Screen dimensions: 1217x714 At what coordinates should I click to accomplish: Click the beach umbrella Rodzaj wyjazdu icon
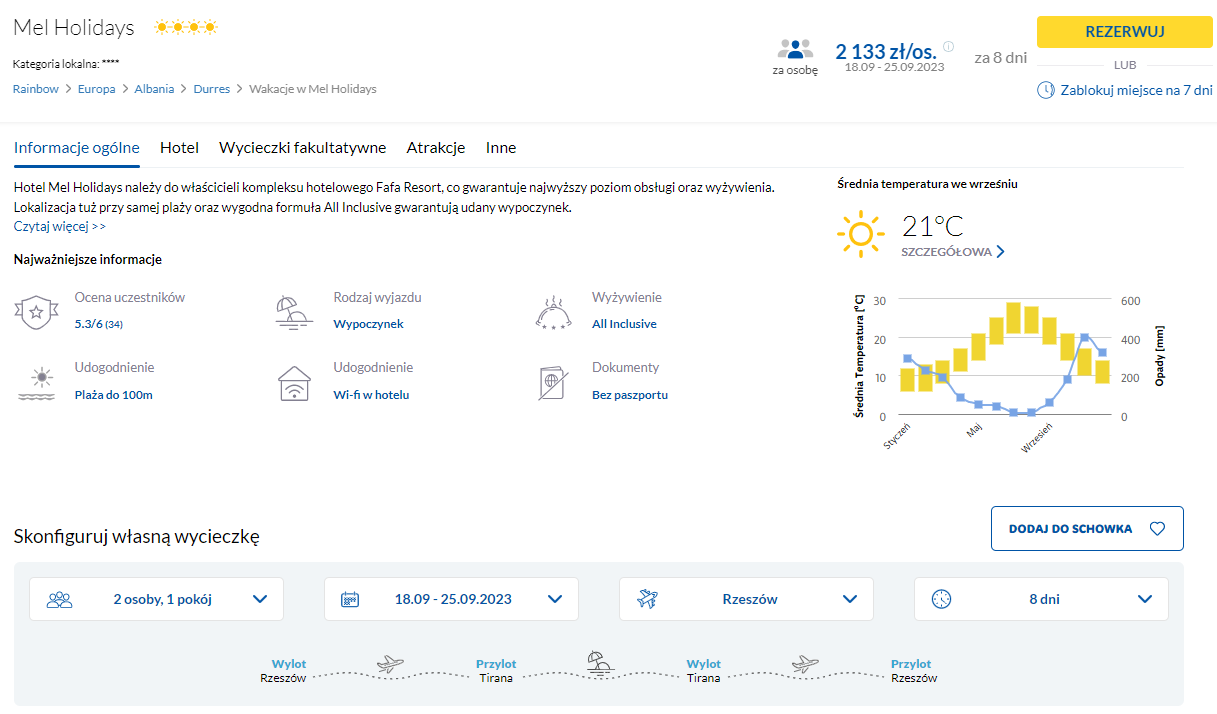(x=293, y=312)
